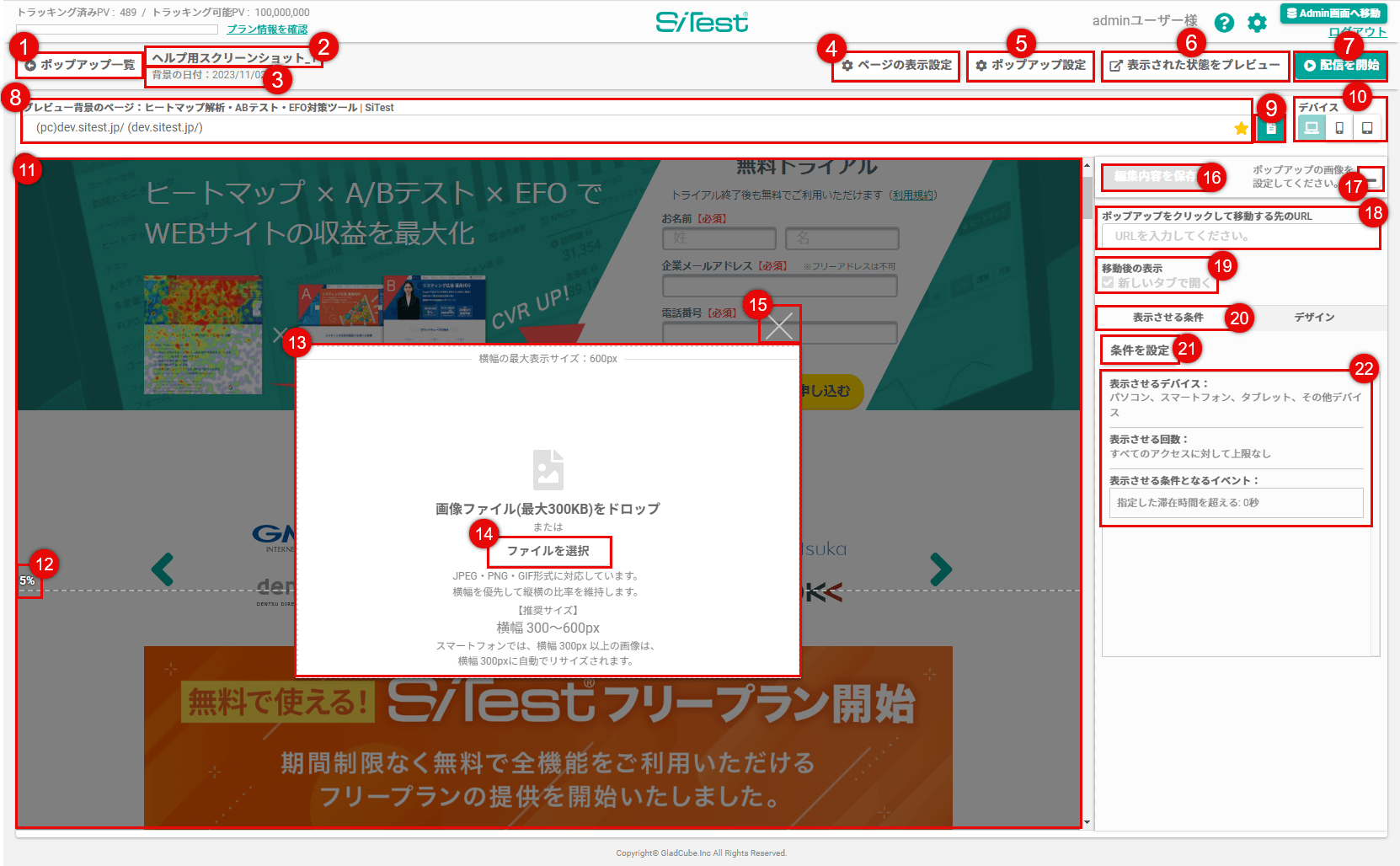
Task: Click 表示された状態をプレビュー
Action: 1194,65
